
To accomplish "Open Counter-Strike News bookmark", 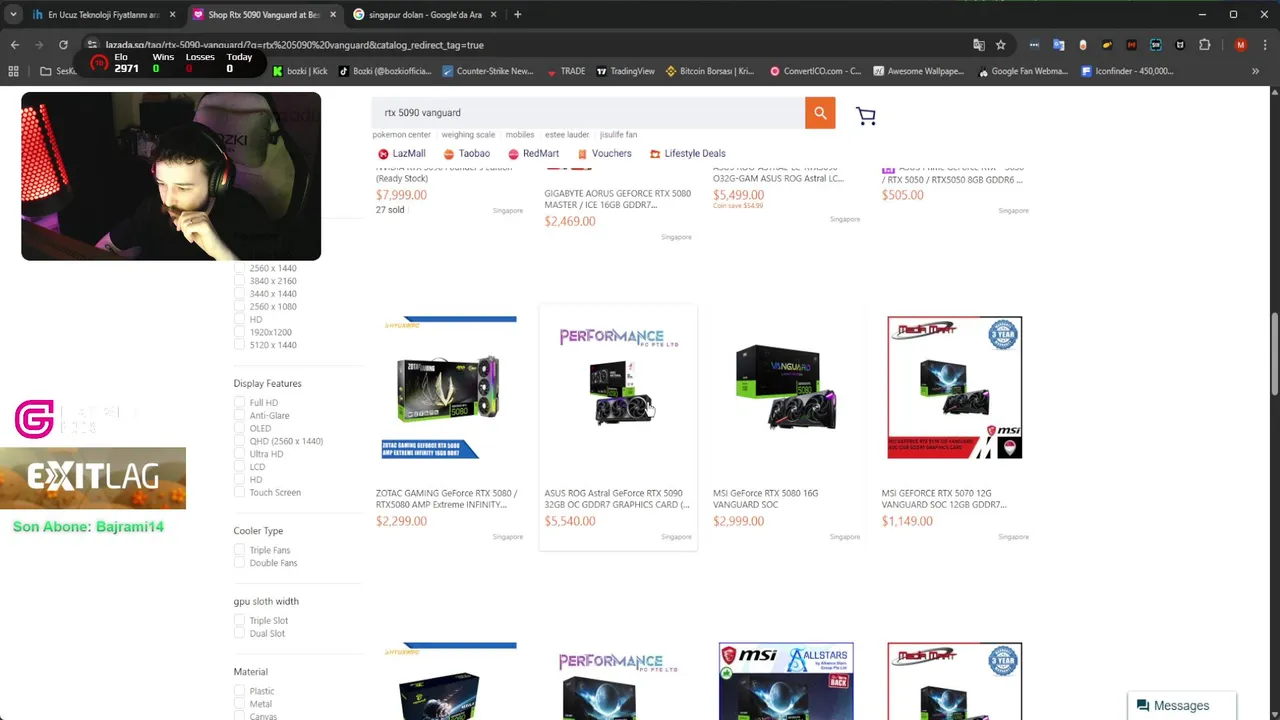I will click(x=488, y=71).
